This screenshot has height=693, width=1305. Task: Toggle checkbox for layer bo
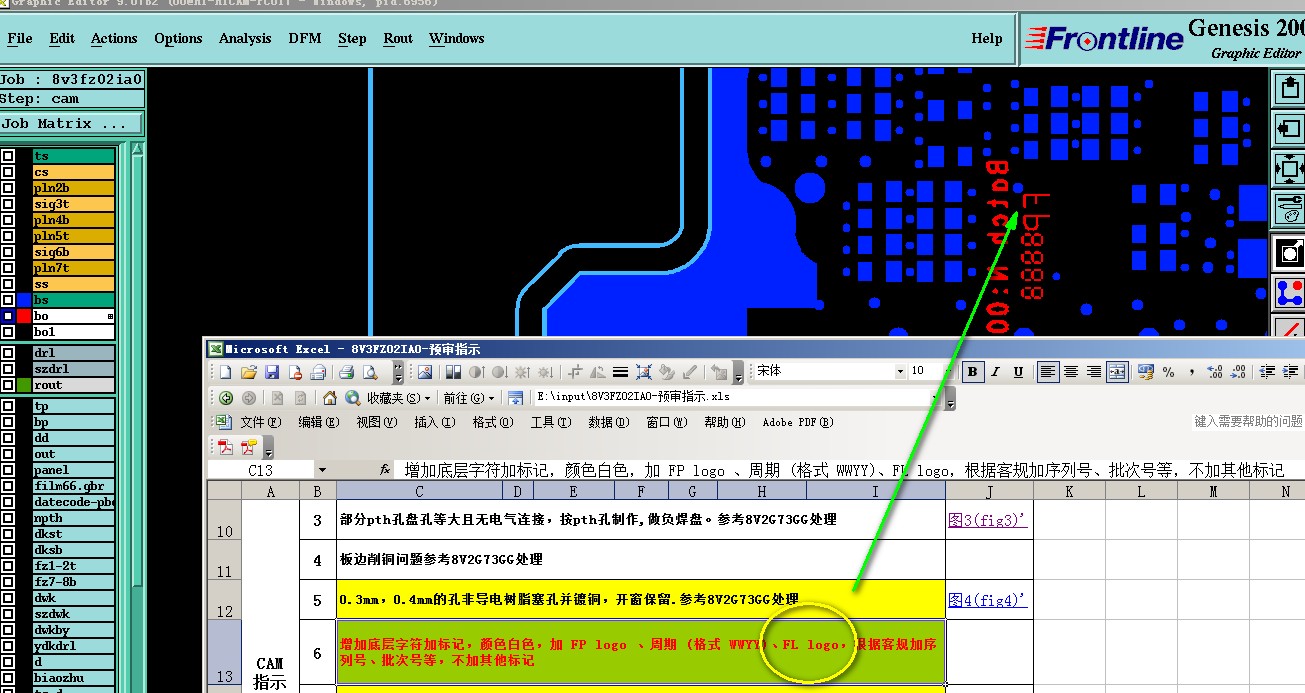pyautogui.click(x=8, y=316)
